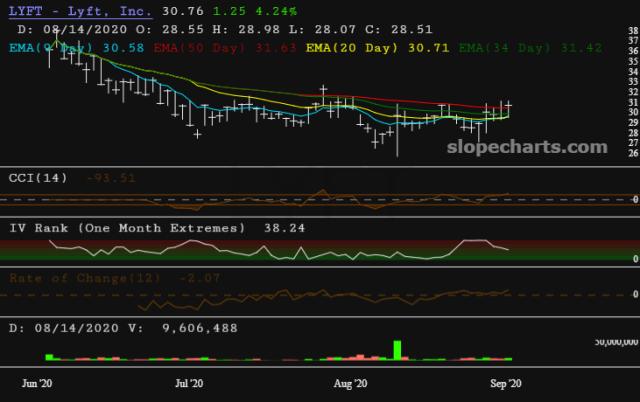
Task: Open the IV Rank (One Month Extremes) label
Action: [127, 228]
